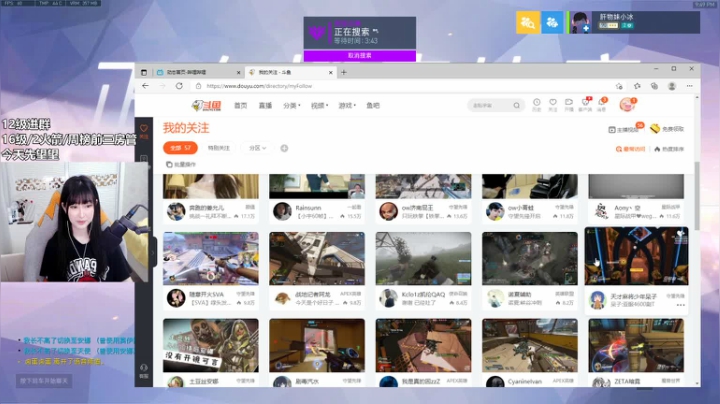The width and height of the screenshot is (720, 404).
Task: Open the 战地记者阿龙 stream thumbnail
Action: pos(317,258)
